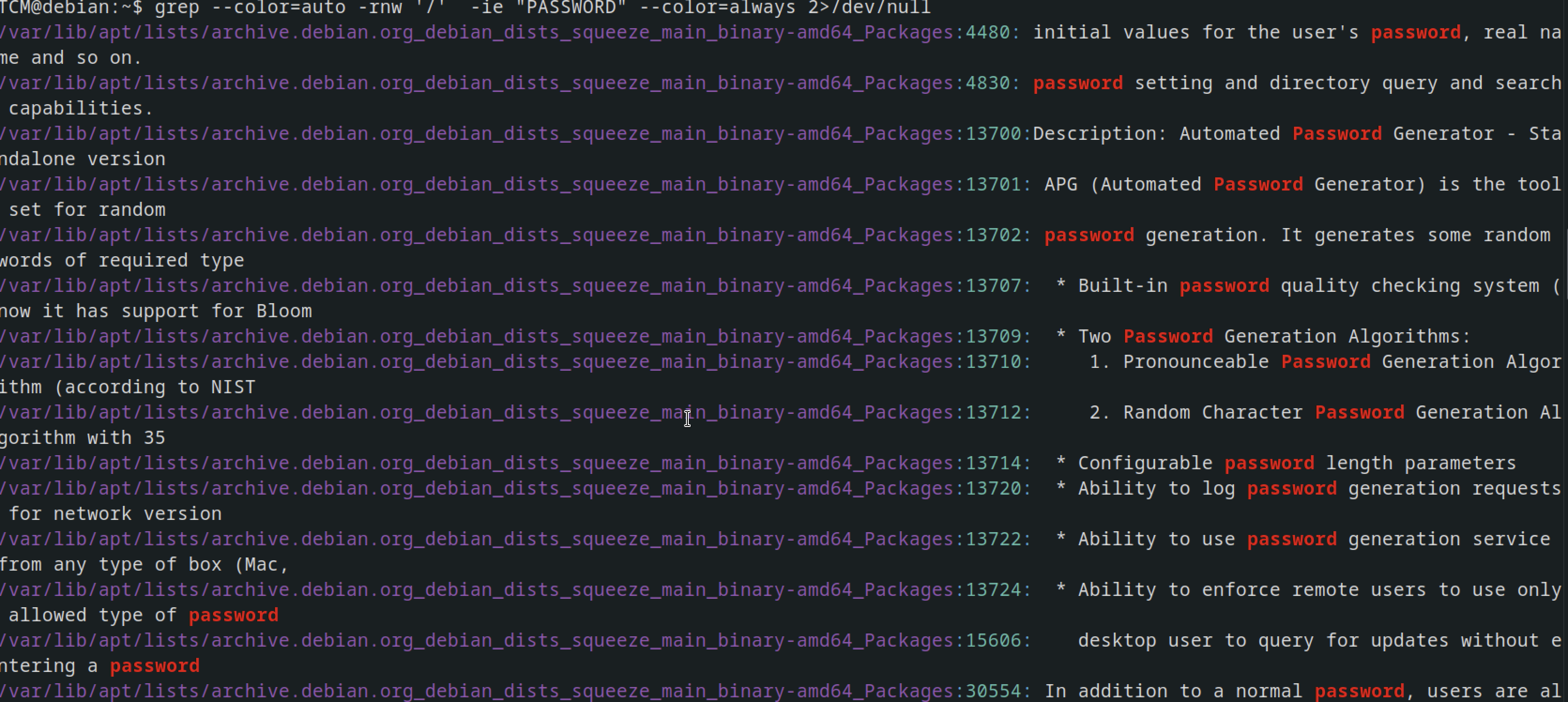
Task: Click red password after "ntering a"
Action: point(155,666)
